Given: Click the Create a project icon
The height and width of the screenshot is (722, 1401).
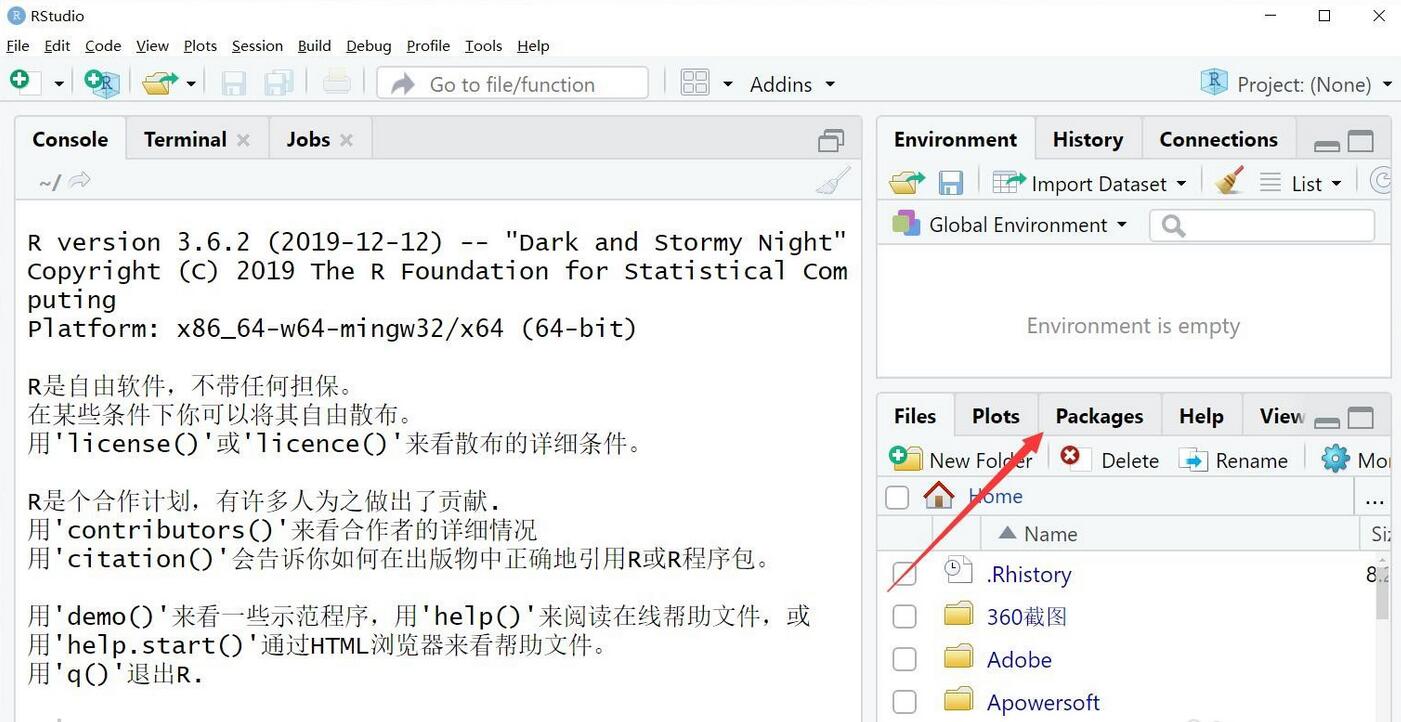Looking at the screenshot, I should 102,83.
